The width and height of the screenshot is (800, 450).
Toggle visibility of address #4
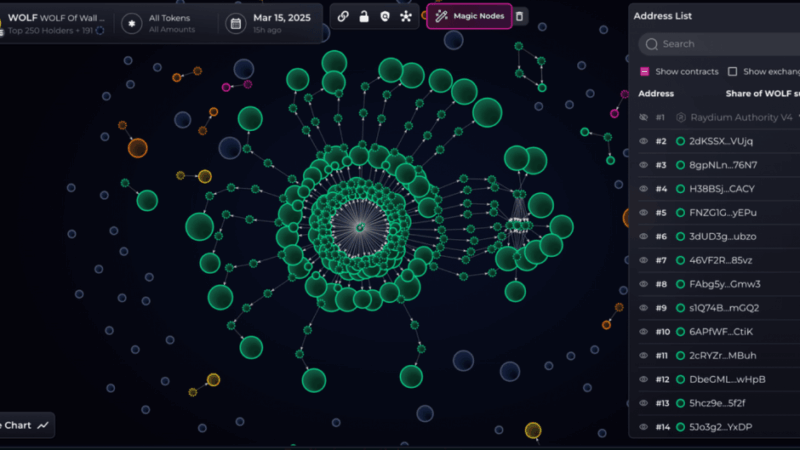coord(643,189)
